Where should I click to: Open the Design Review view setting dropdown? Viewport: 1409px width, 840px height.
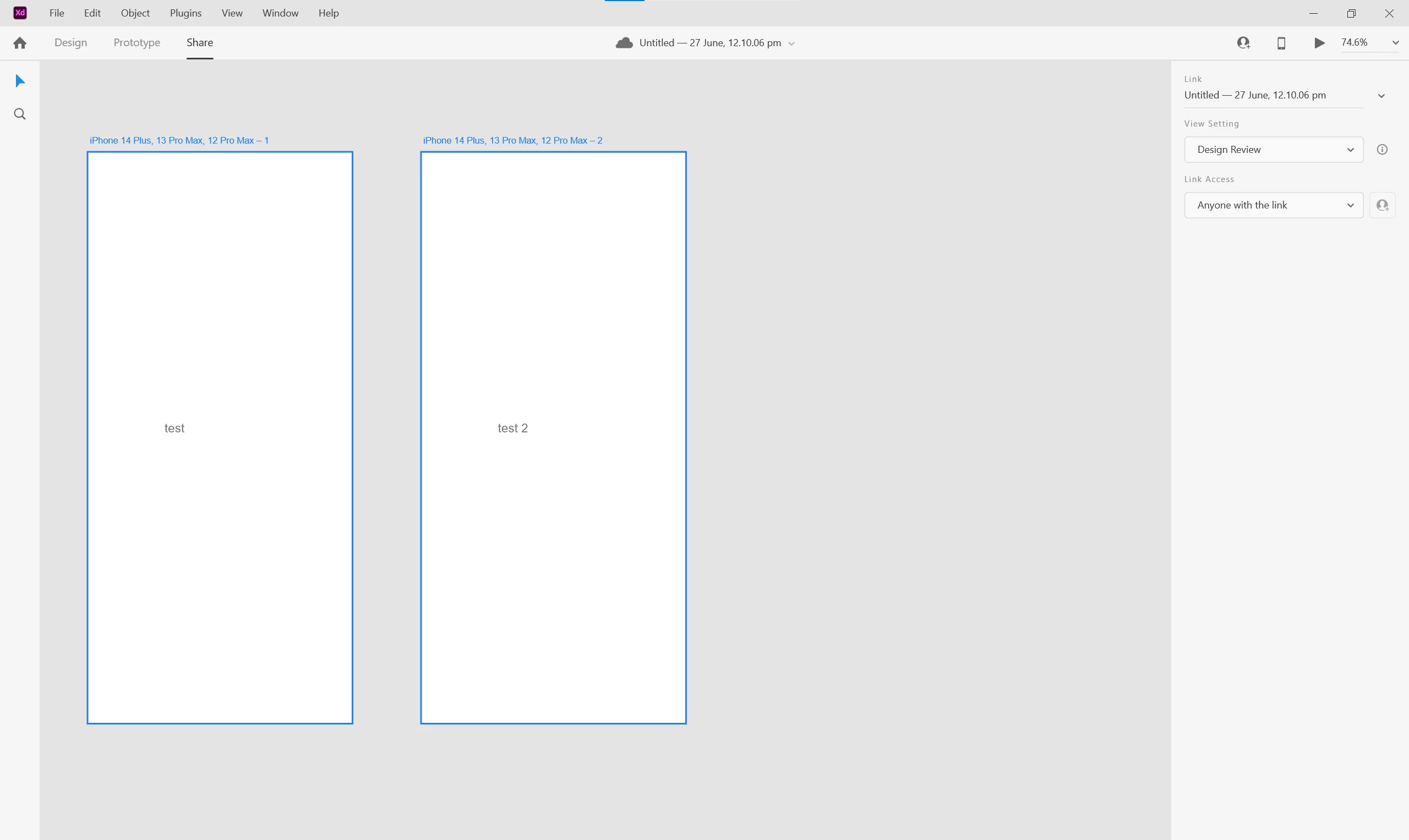[1273, 150]
